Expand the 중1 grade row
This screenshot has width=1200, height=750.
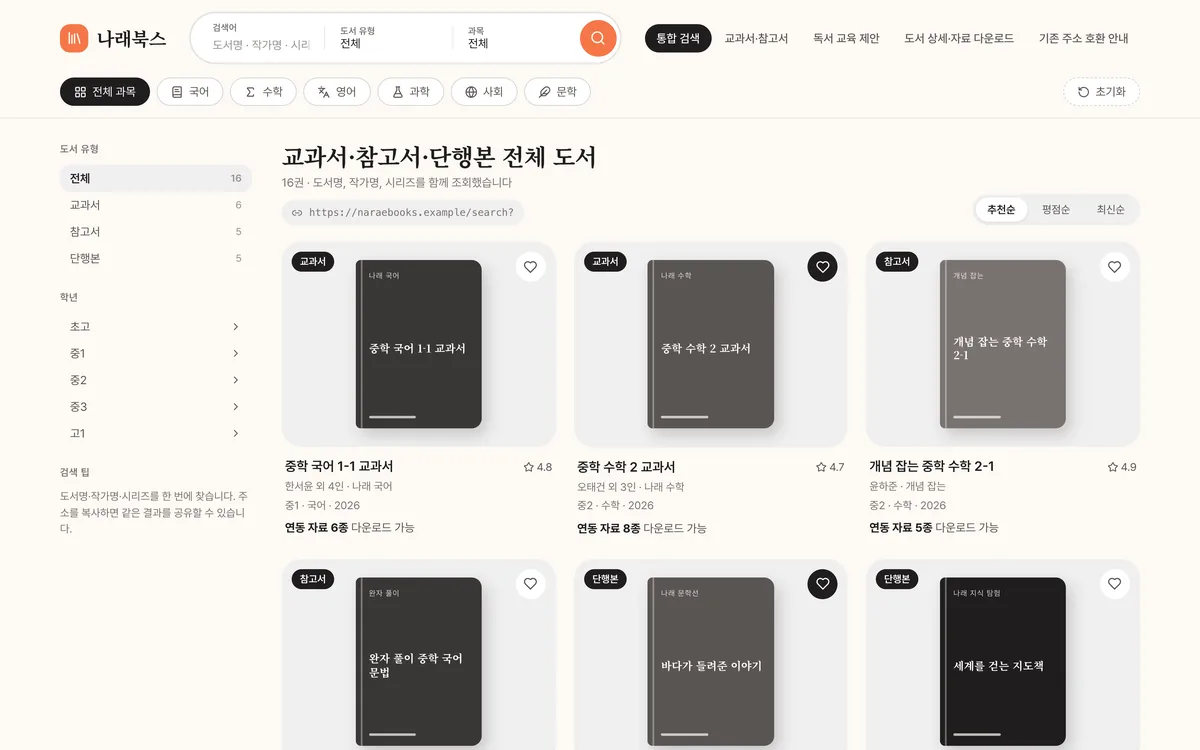tap(155, 354)
